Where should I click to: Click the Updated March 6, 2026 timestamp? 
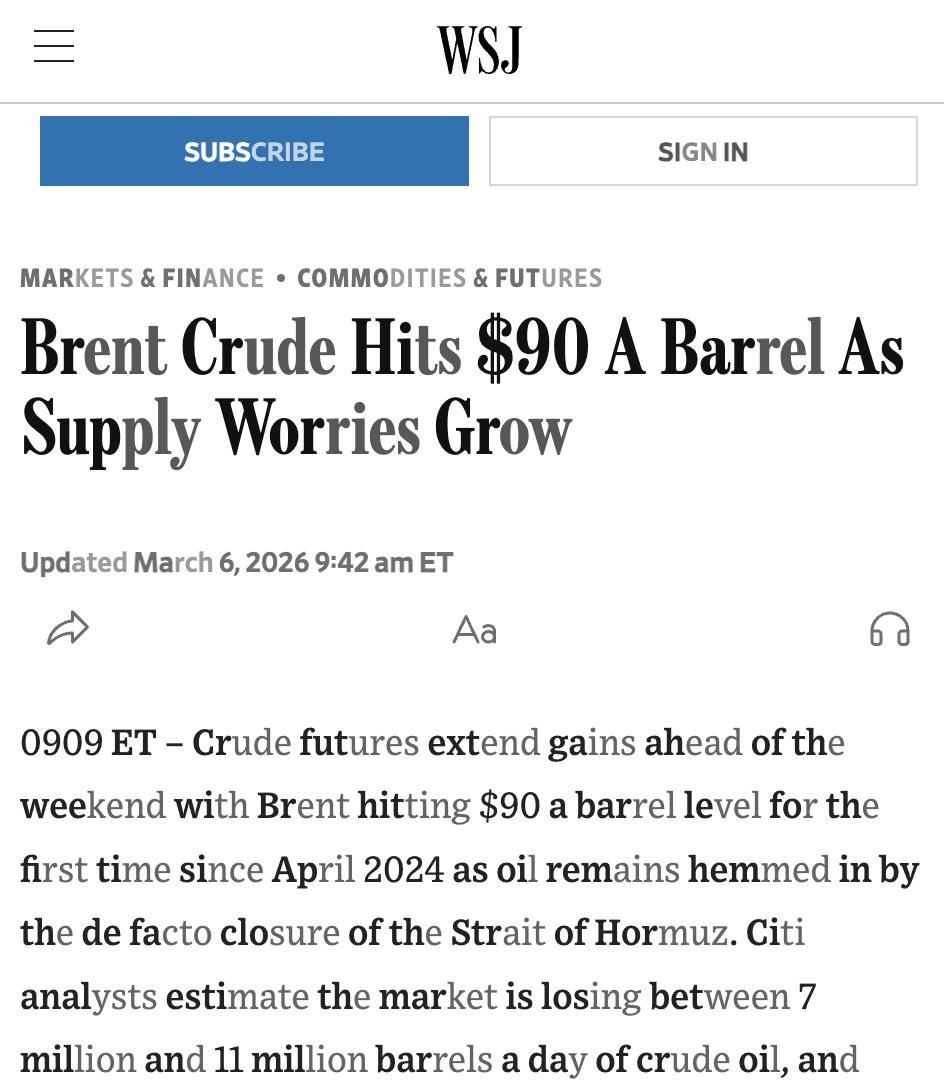coord(236,563)
